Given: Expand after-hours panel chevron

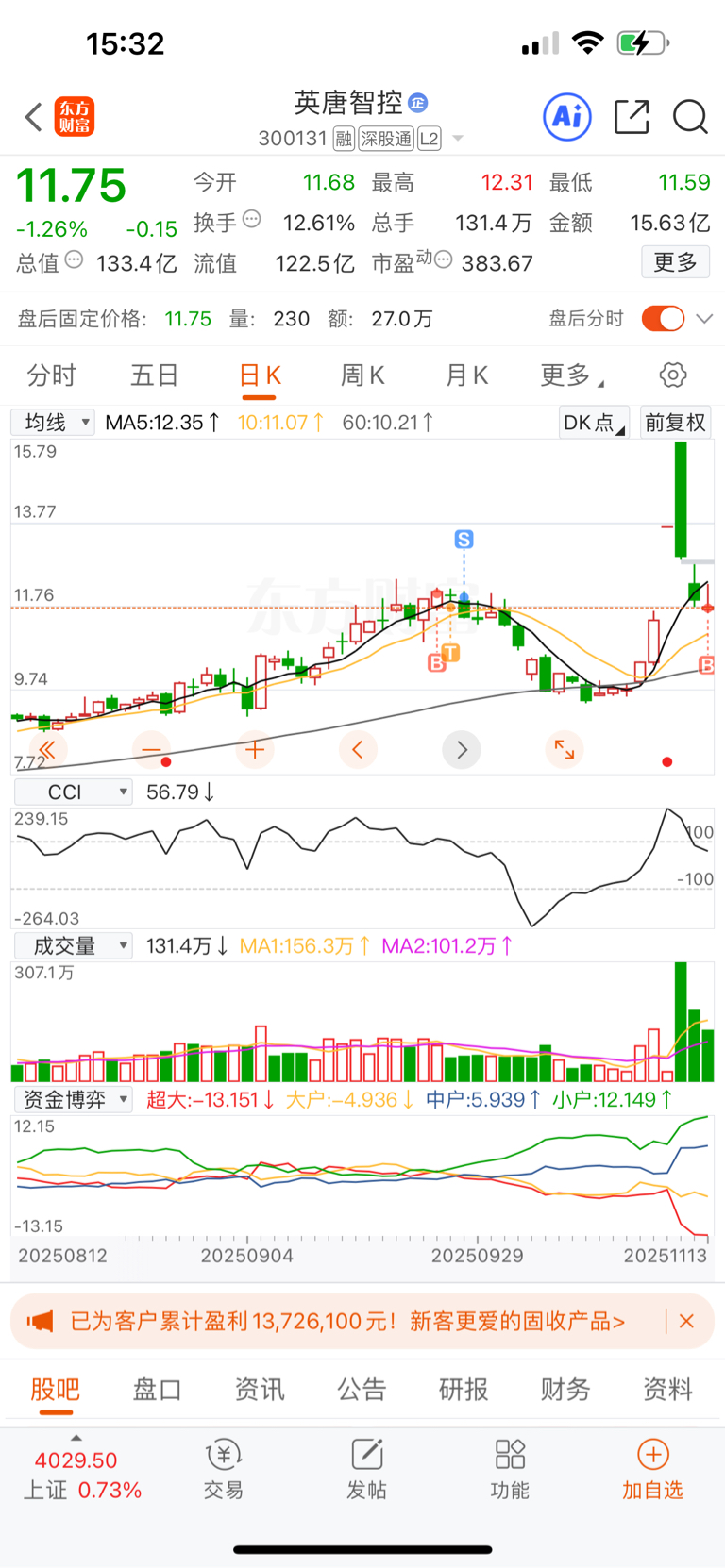Looking at the screenshot, I should point(704,319).
